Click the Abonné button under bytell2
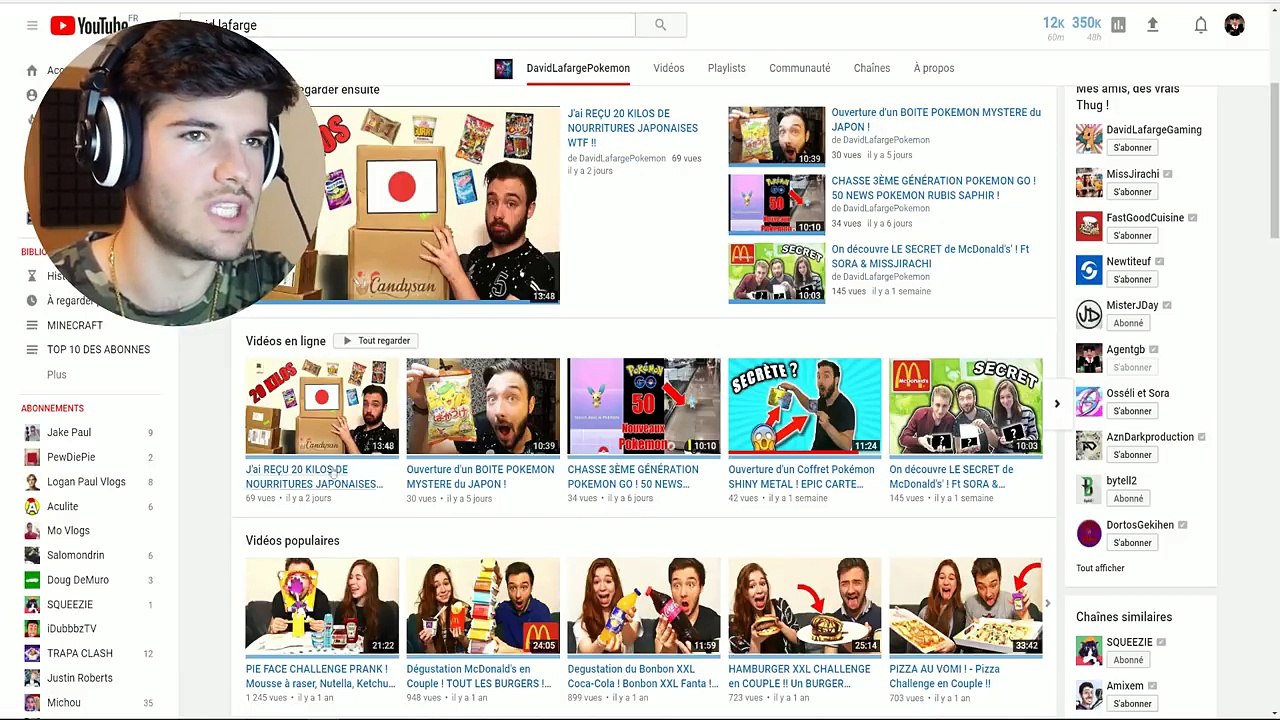The image size is (1280, 720). [x=1128, y=499]
